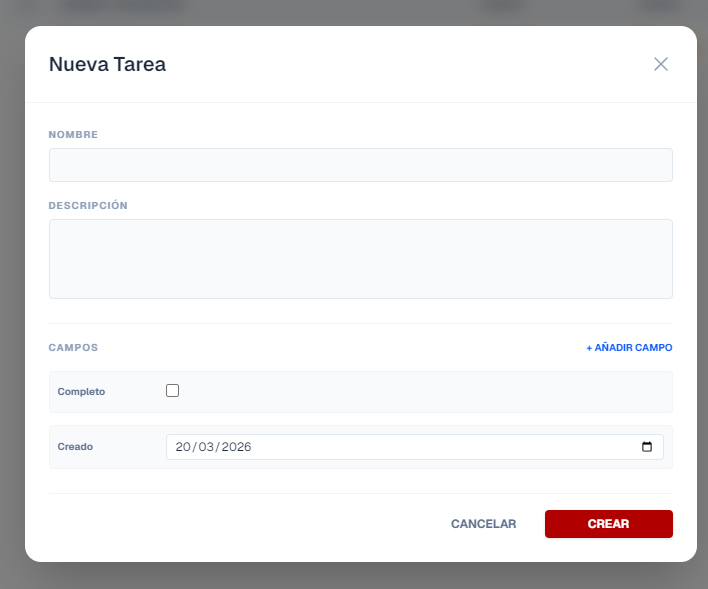Select the day segment "20" of the date
708x589 pixels.
184,447
